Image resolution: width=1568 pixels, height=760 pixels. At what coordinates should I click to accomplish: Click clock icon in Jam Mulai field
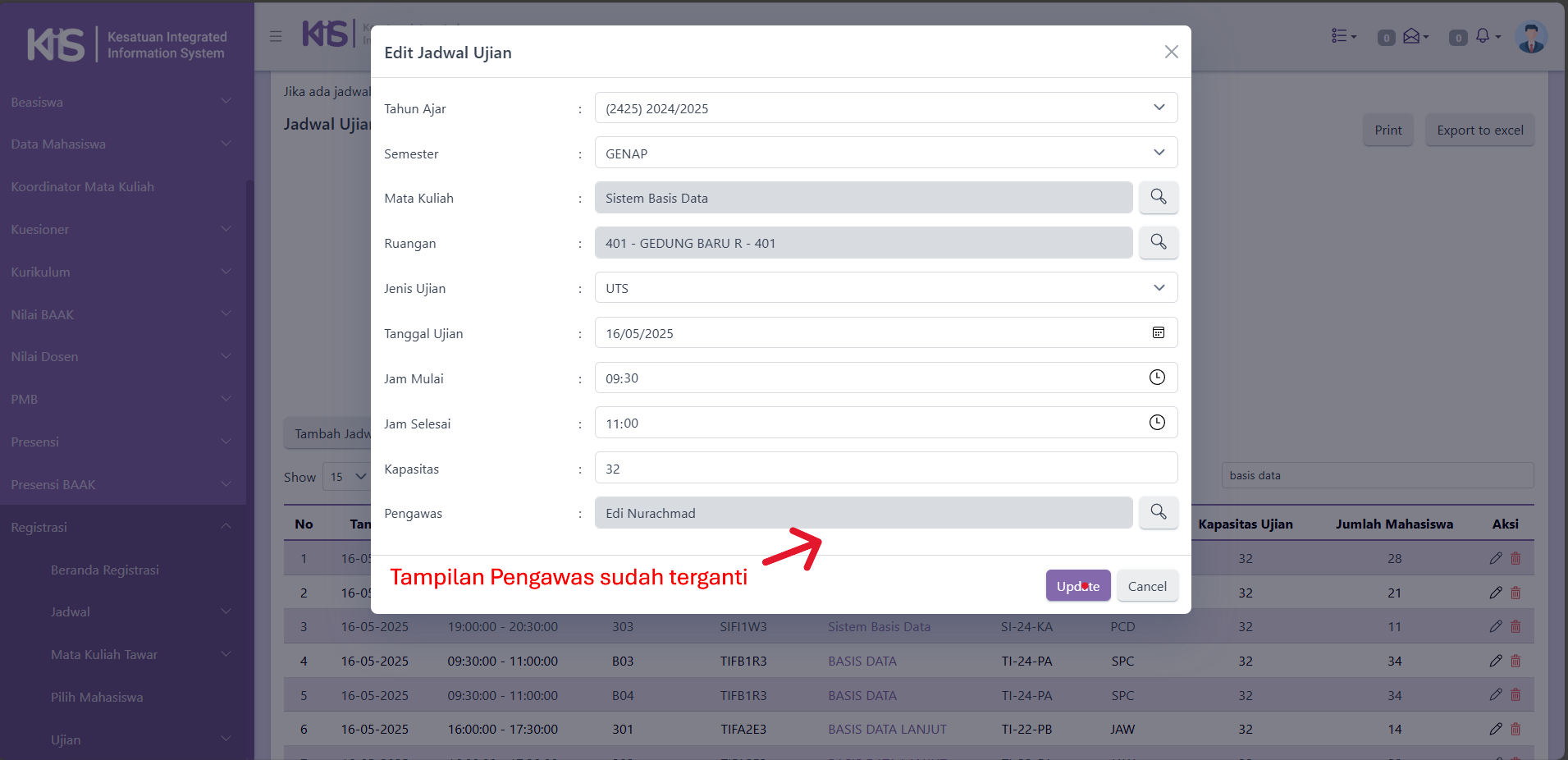coord(1157,378)
